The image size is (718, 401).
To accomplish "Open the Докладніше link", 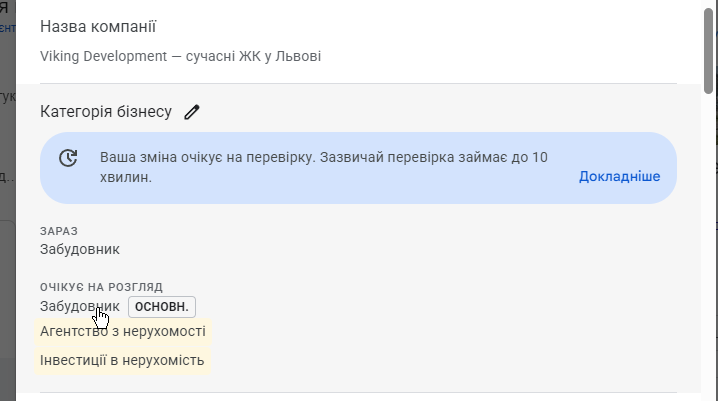I will [x=619, y=177].
